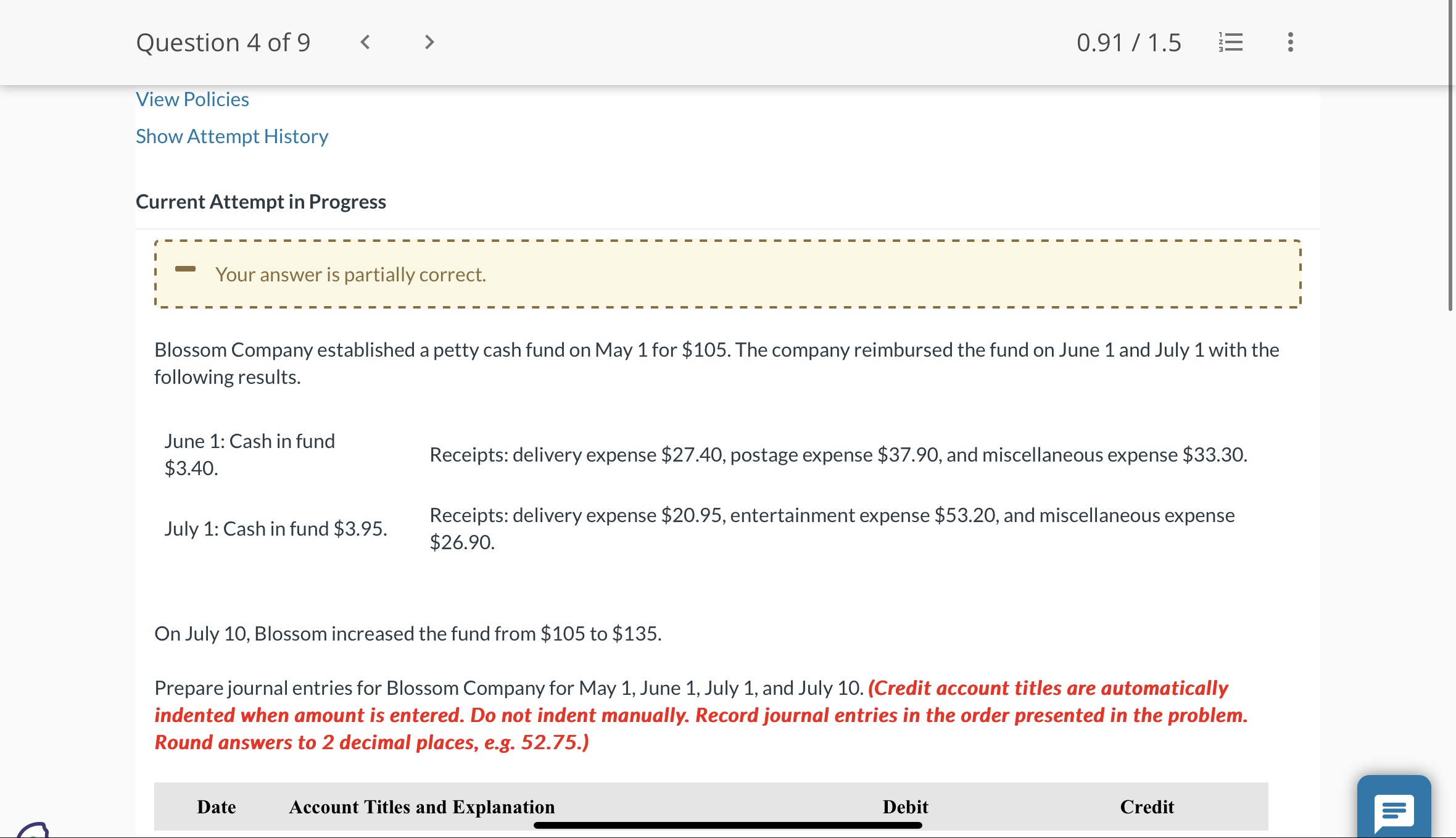Click the vertical scrollbar on right edge

click(x=1450, y=154)
